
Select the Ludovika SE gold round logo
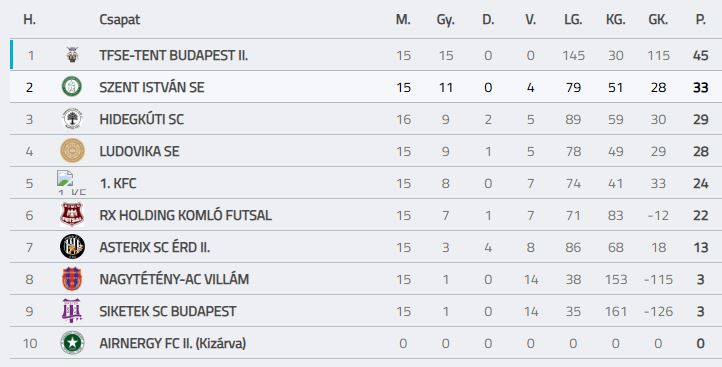[72, 151]
